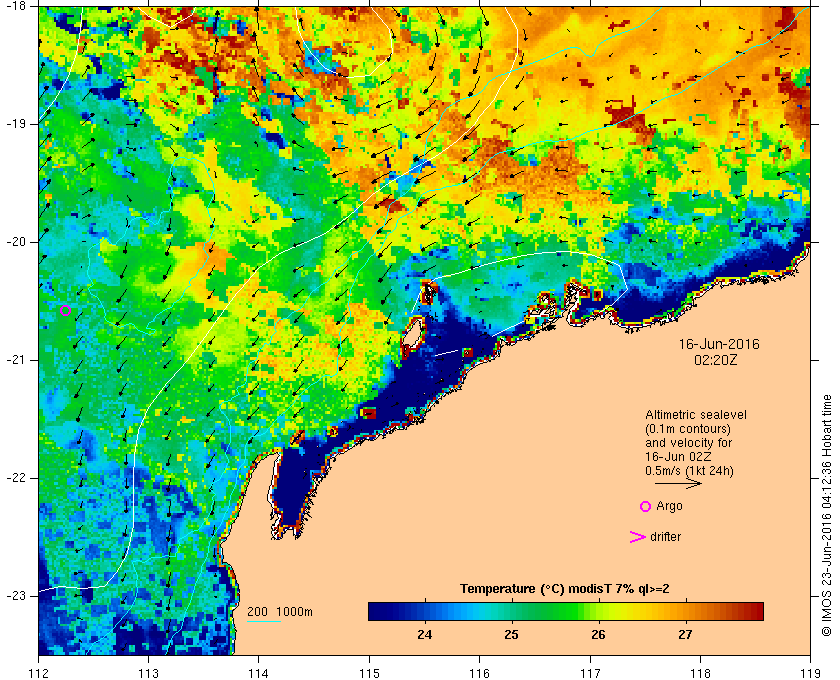Click the Argo circle symbol in the legend

[646, 506]
